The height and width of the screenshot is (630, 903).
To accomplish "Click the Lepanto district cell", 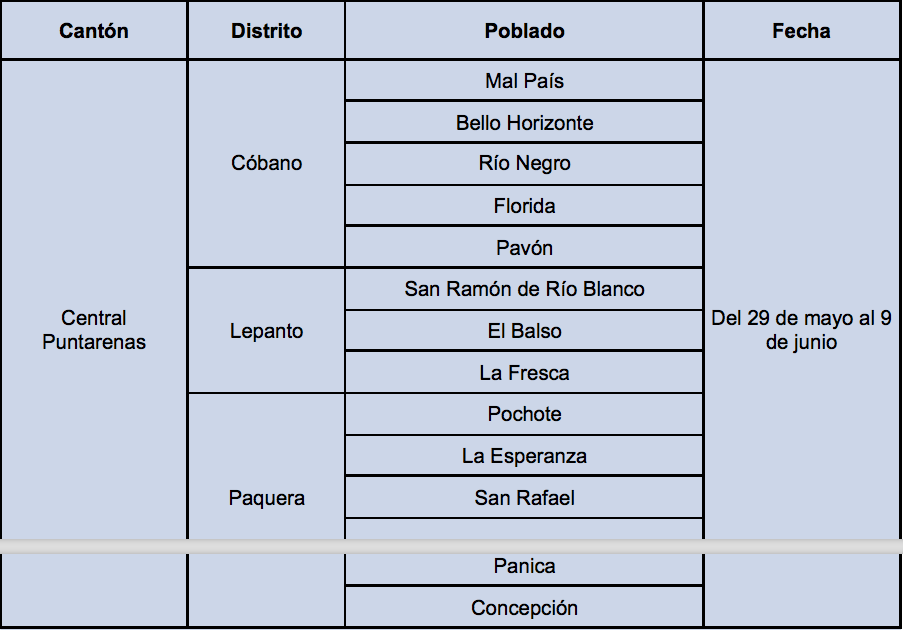I will click(267, 331).
